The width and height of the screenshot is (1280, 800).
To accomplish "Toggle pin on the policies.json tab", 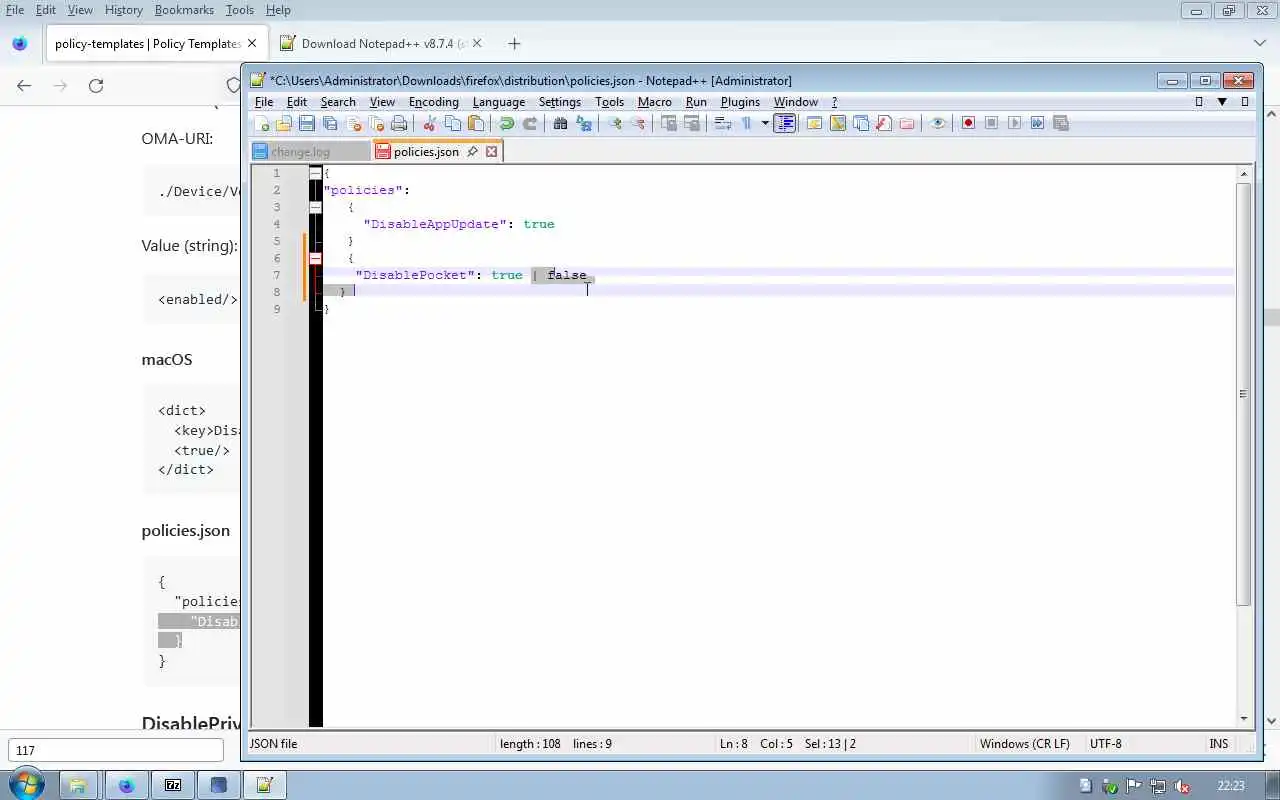I will click(x=472, y=152).
